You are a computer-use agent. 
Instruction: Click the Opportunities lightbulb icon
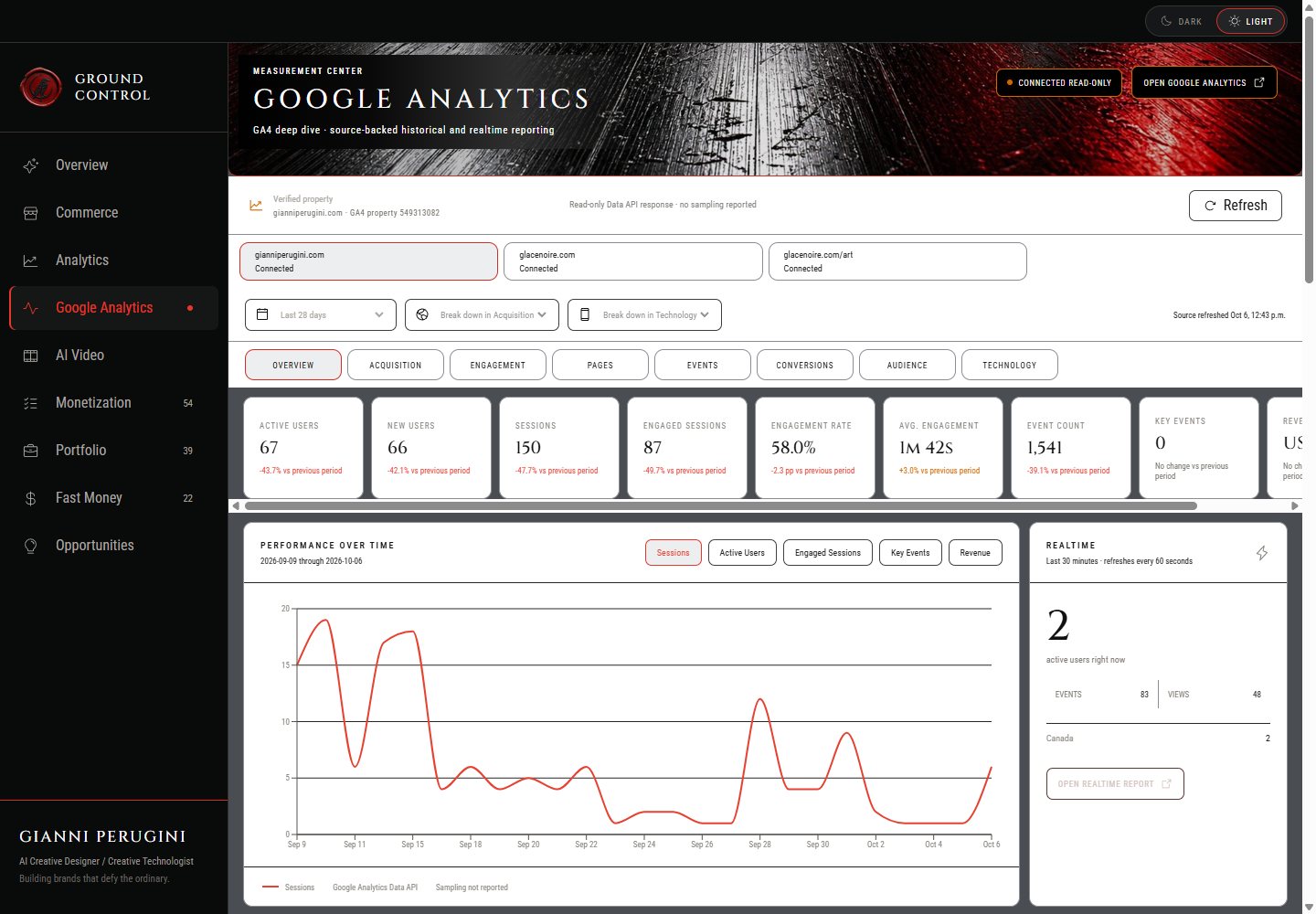click(30, 546)
